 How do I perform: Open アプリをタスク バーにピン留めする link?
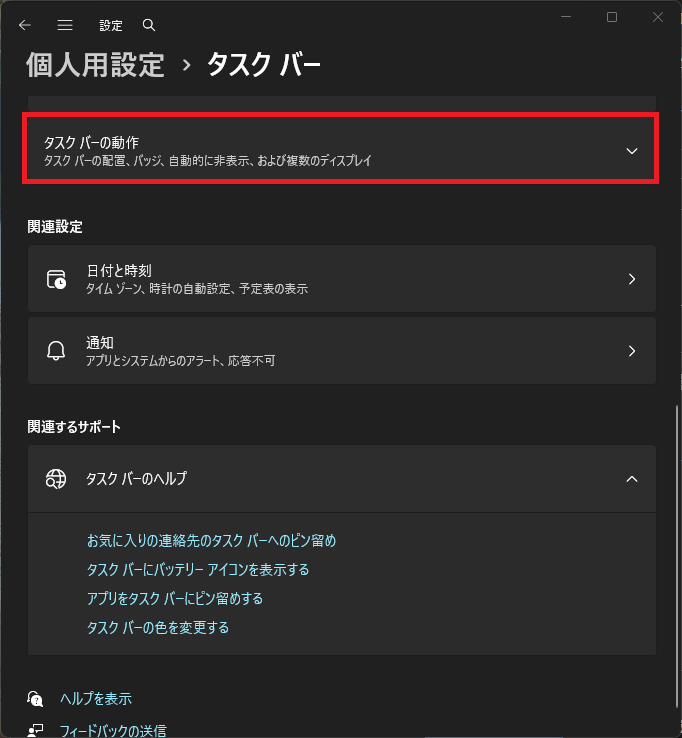pyautogui.click(x=175, y=599)
